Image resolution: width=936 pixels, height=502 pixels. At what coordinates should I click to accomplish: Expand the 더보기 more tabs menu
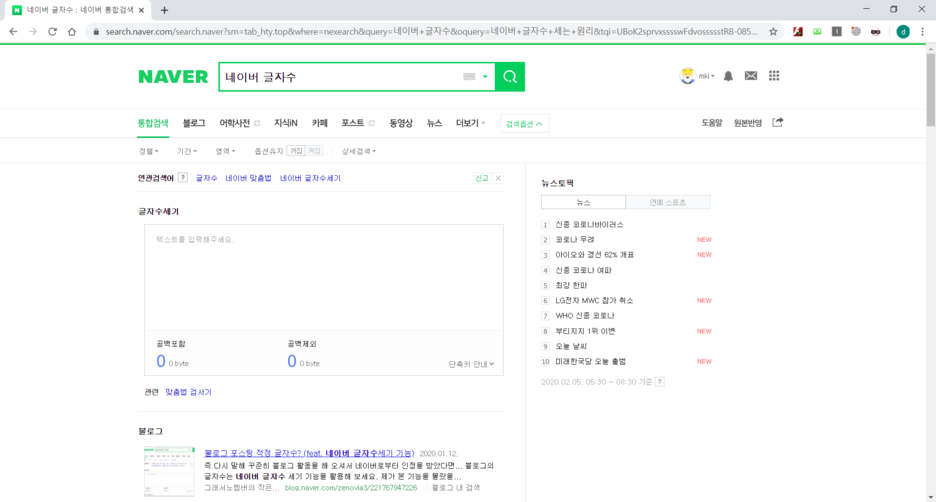coord(470,123)
